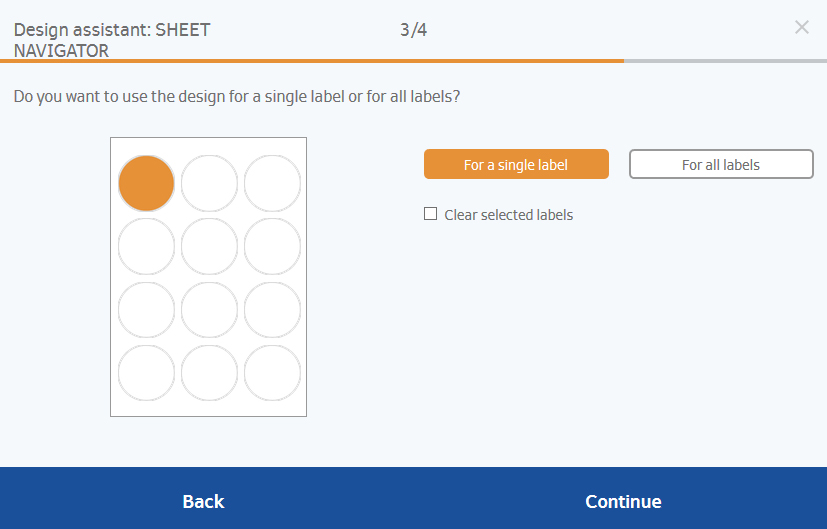Select the top-right label circle

coord(272,183)
